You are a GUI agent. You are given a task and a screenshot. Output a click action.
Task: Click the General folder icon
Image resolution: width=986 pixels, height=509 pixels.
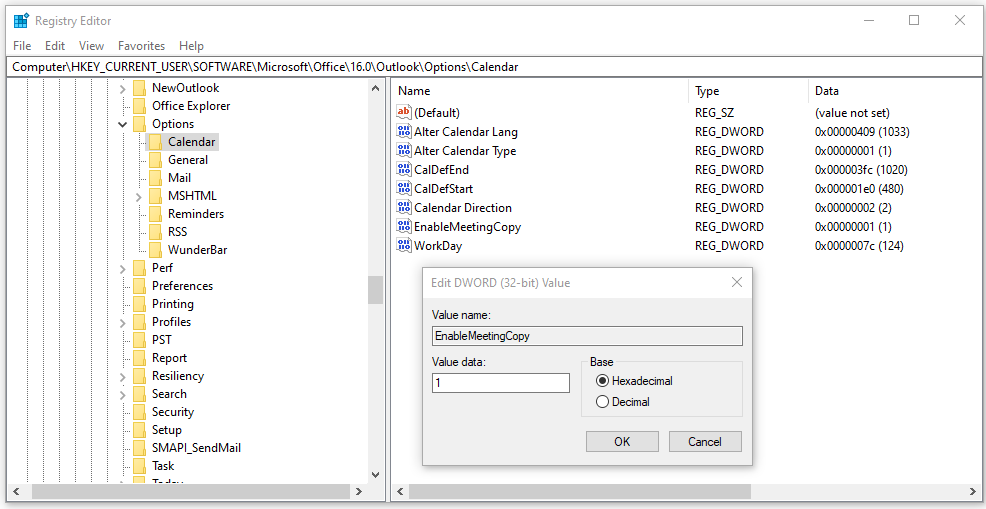point(155,160)
